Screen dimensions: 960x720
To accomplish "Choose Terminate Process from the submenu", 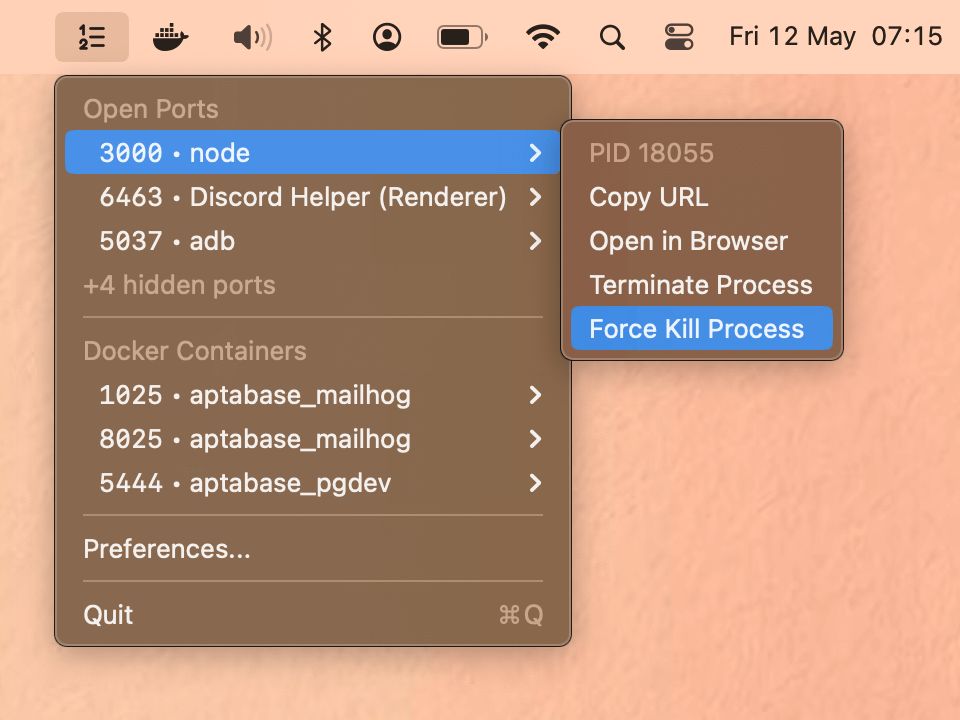I will (x=700, y=285).
